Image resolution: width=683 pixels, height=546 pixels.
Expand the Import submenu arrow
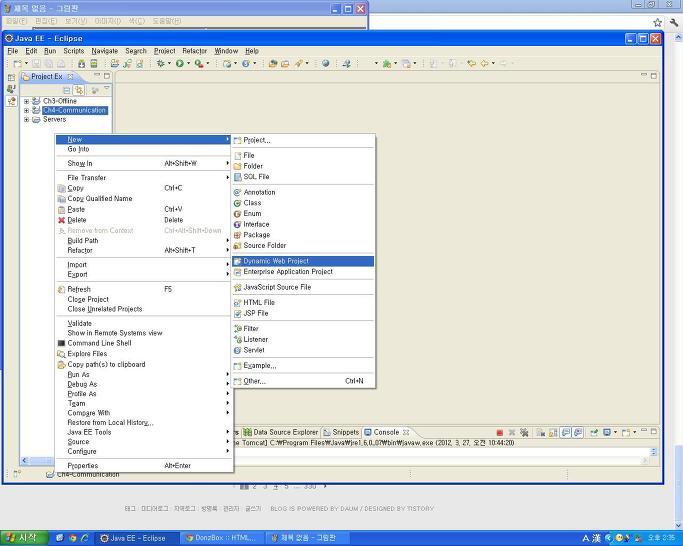click(x=227, y=265)
